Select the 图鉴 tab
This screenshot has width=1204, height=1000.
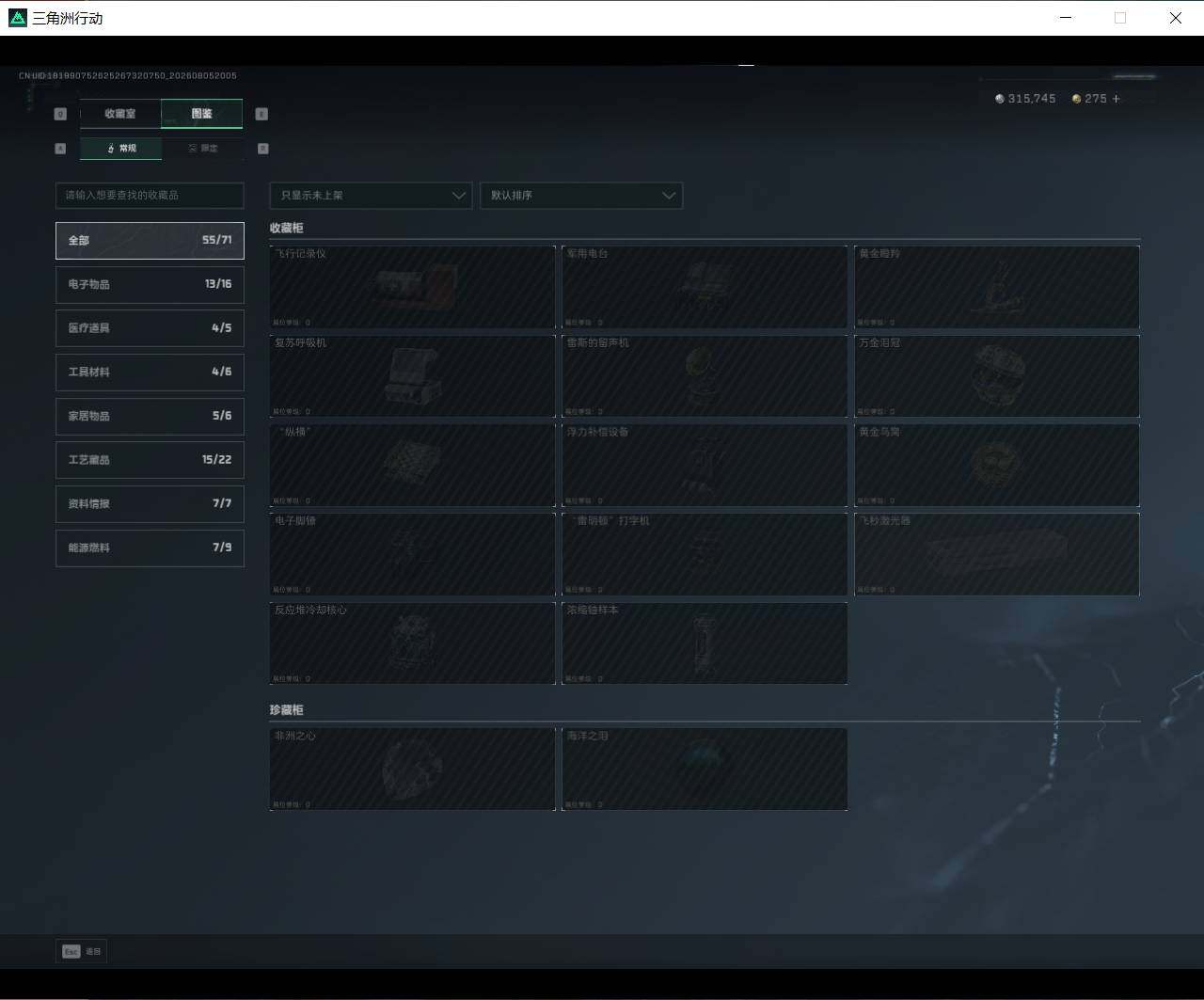[202, 114]
